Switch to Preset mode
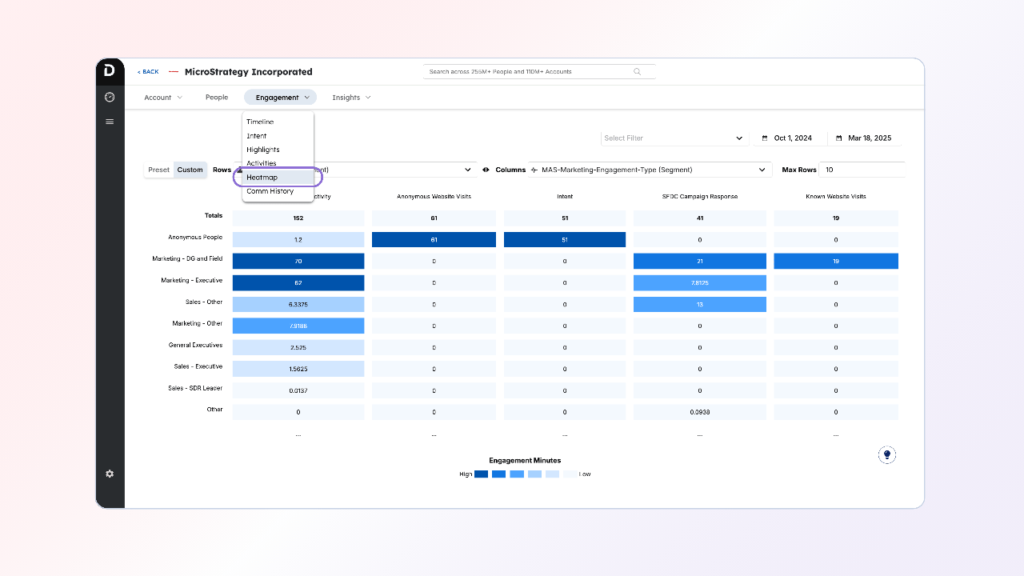 click(159, 170)
